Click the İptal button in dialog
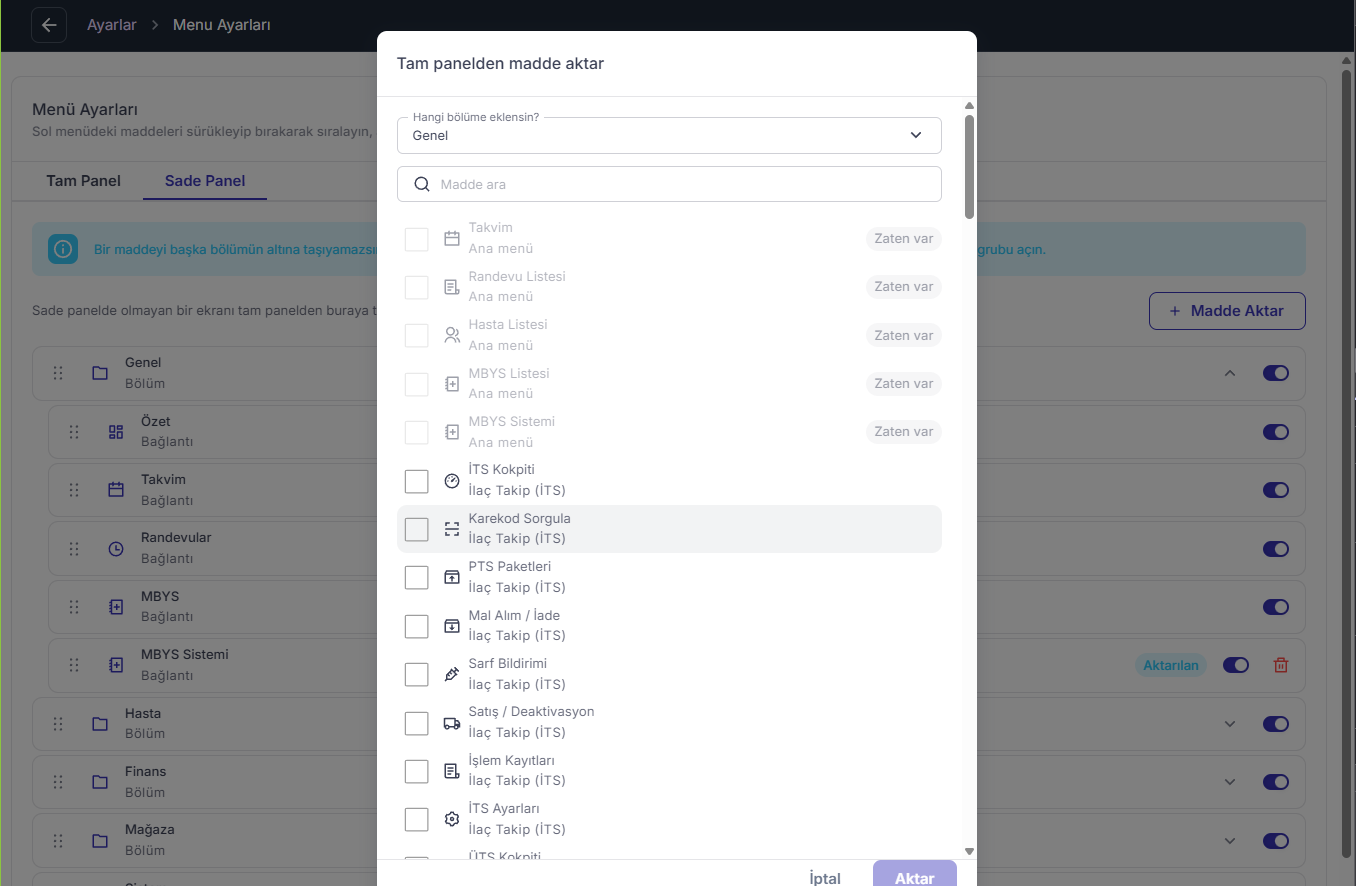 tap(825, 878)
